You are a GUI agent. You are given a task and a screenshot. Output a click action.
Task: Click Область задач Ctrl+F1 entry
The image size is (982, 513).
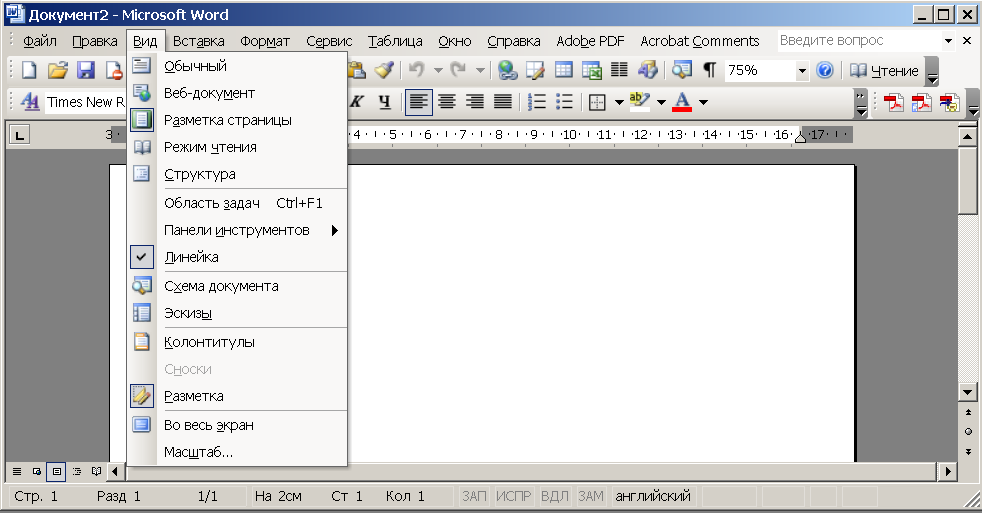click(x=237, y=203)
